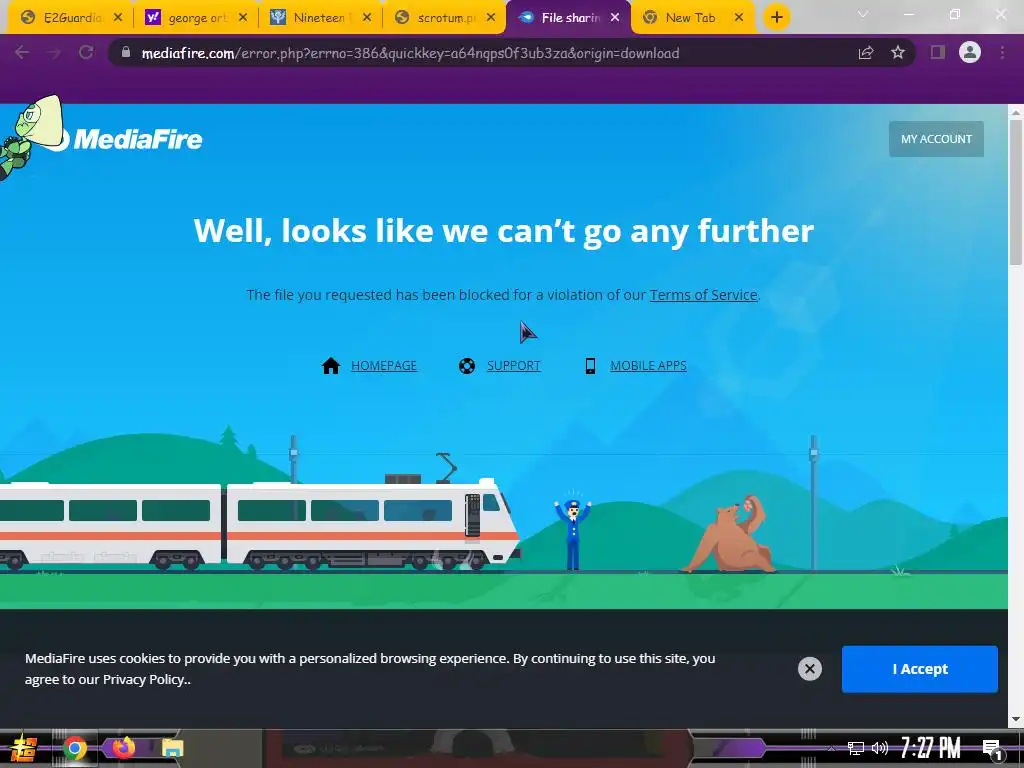Click the phone icon beside MOBILE APPS
This screenshot has width=1024, height=768.
[x=590, y=366]
